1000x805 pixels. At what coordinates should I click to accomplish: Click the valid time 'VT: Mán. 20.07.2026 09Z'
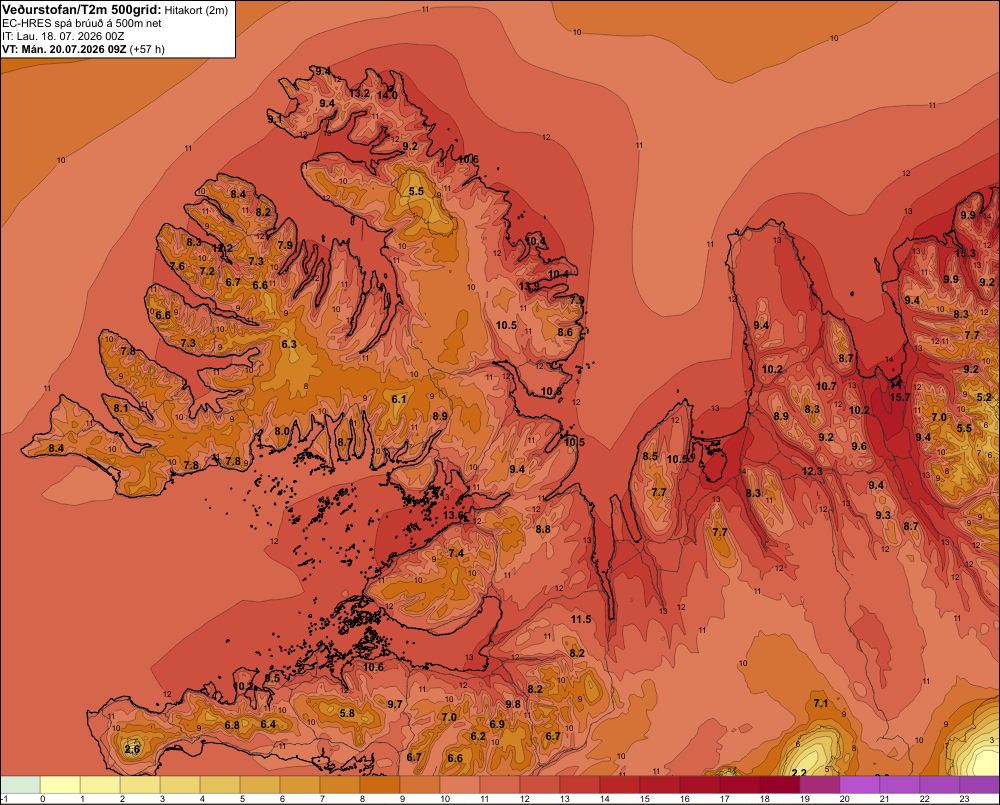tap(64, 49)
